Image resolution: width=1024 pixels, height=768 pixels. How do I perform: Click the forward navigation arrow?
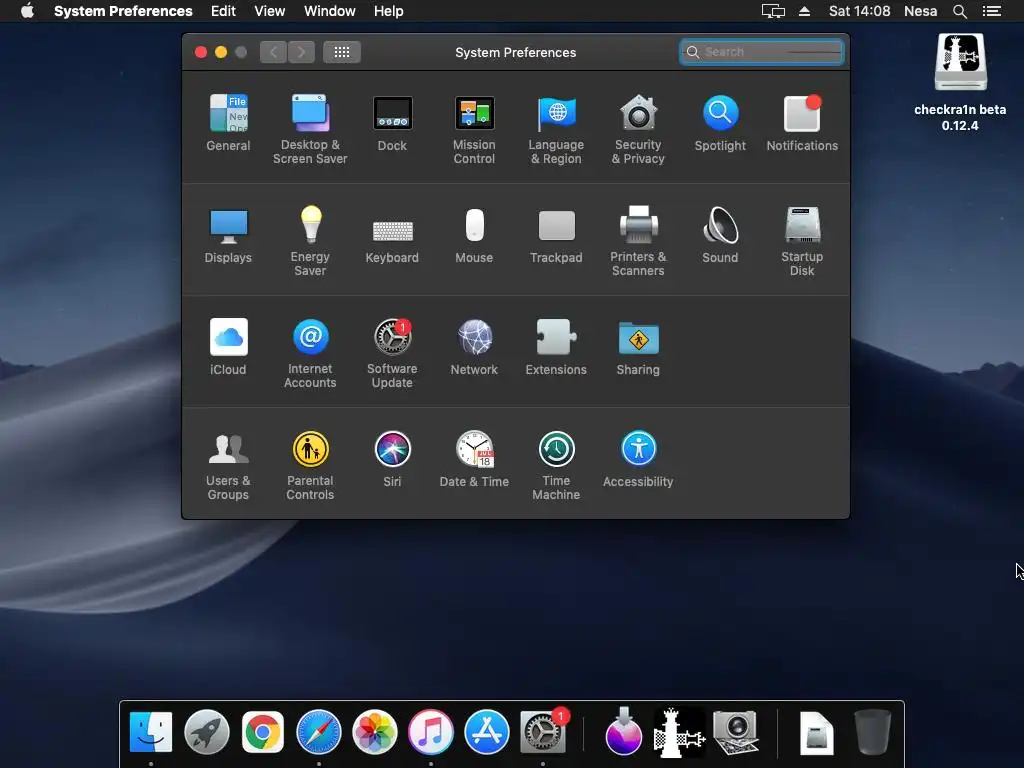click(301, 52)
